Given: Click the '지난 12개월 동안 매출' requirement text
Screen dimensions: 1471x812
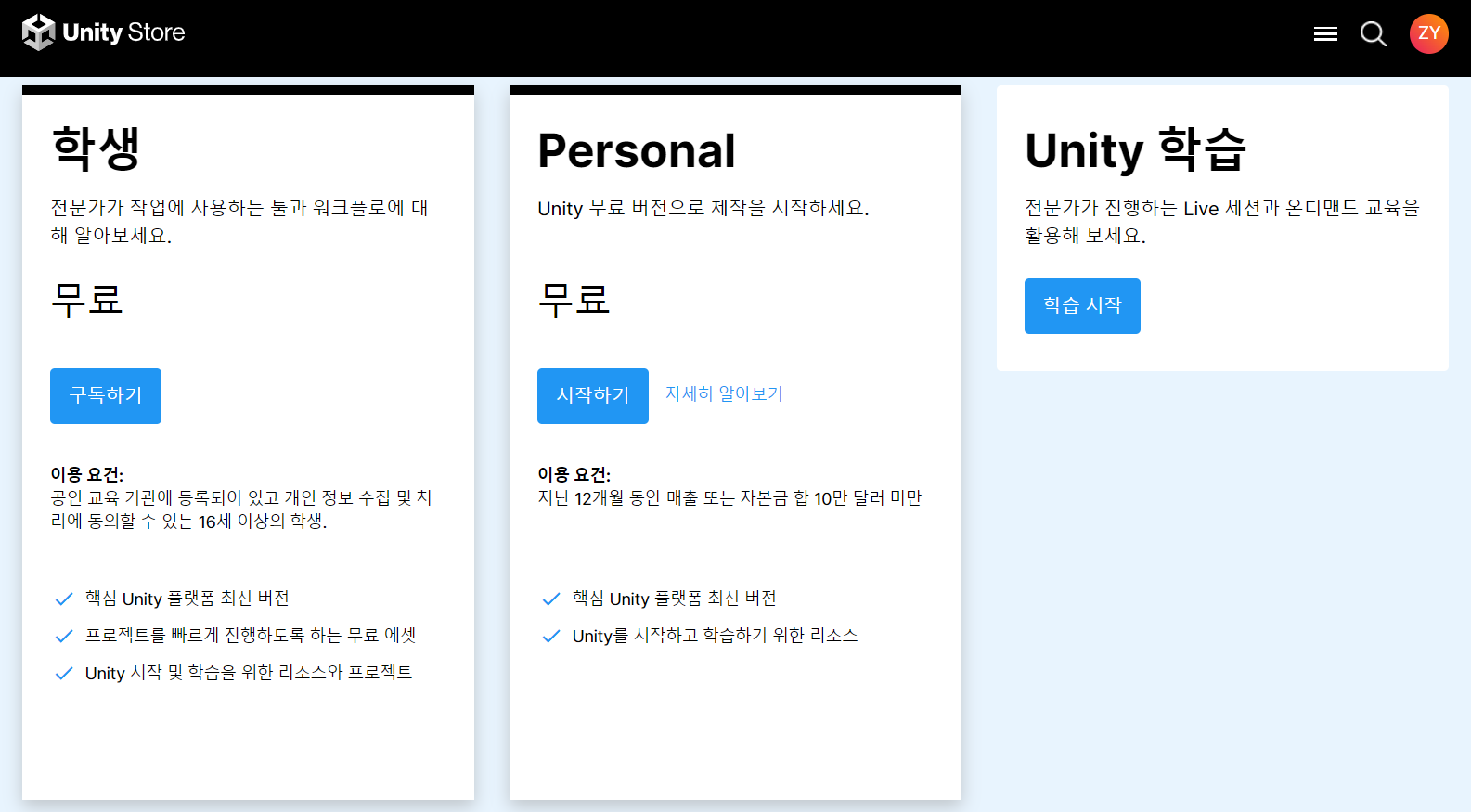Looking at the screenshot, I should pos(729,498).
